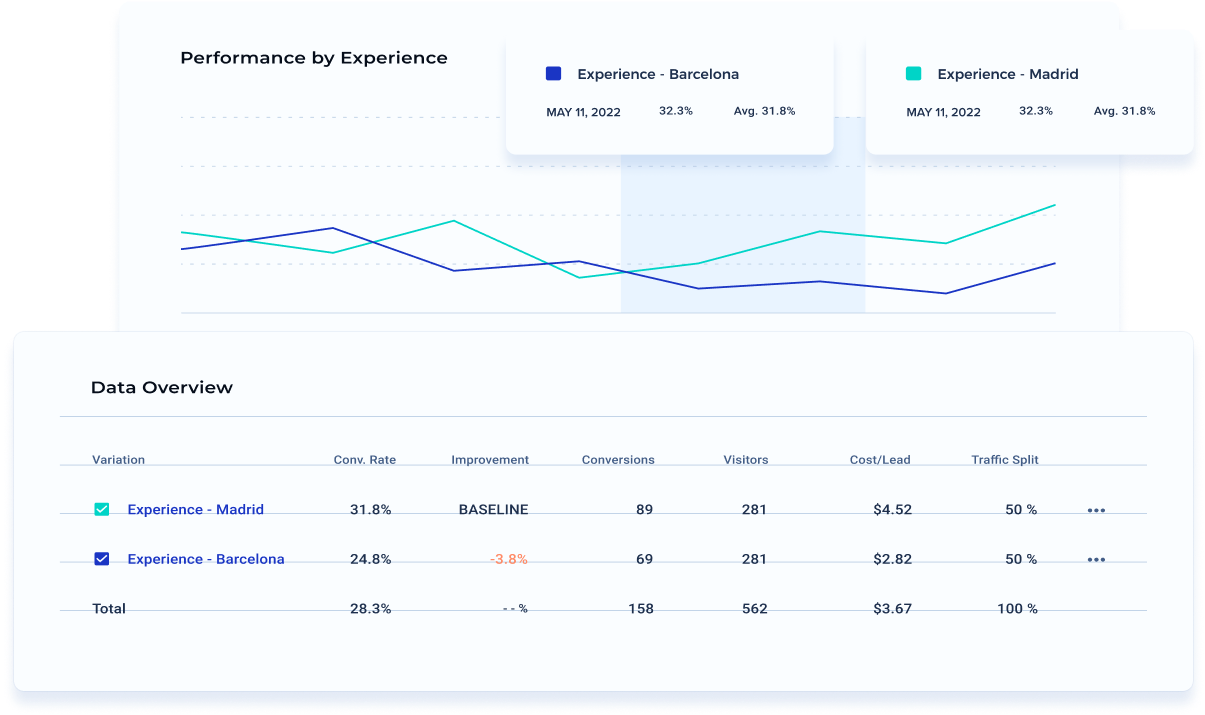Sort the table by Improvement column

[490, 459]
